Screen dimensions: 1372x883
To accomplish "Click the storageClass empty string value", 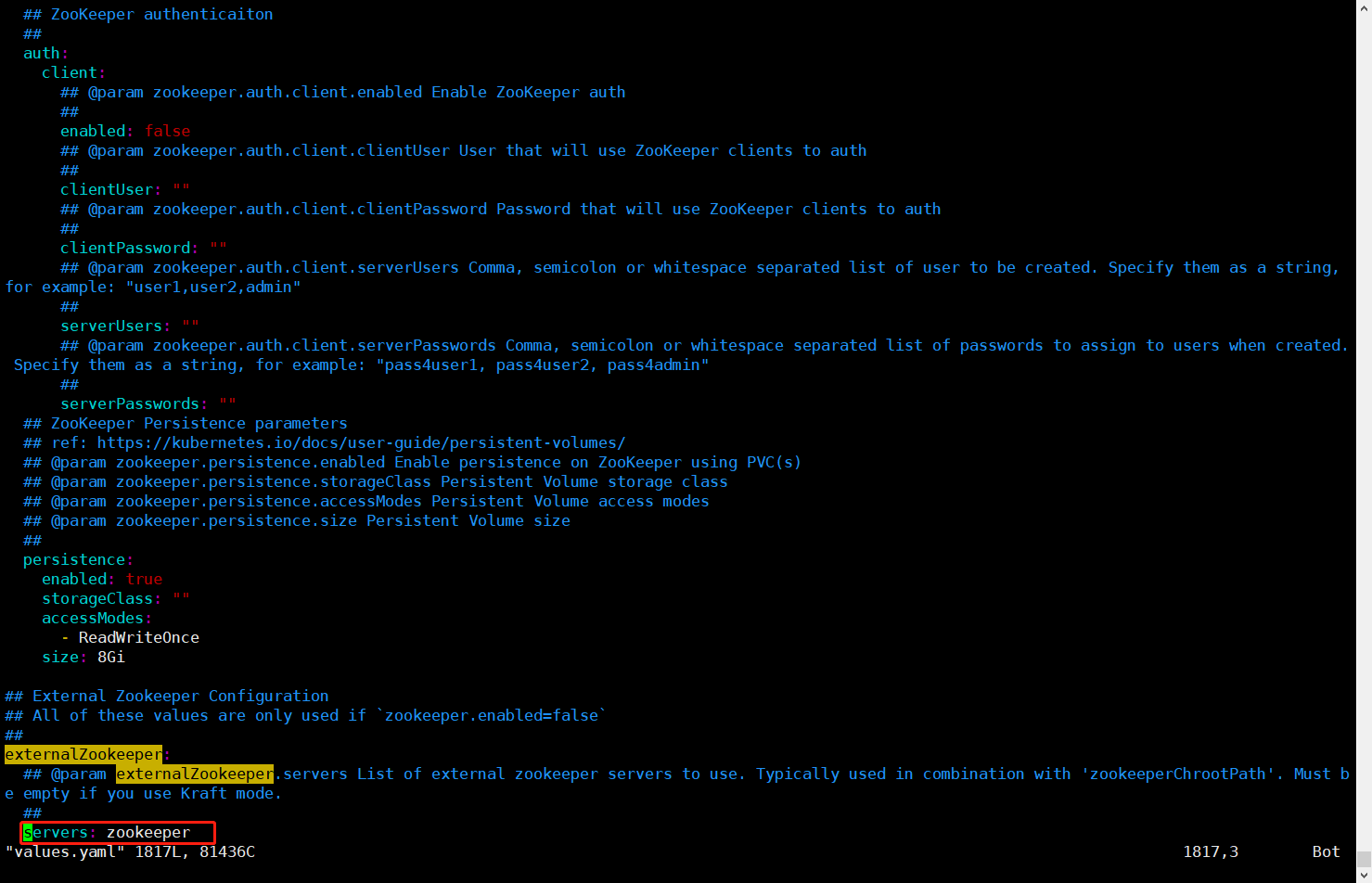I will 181,598.
